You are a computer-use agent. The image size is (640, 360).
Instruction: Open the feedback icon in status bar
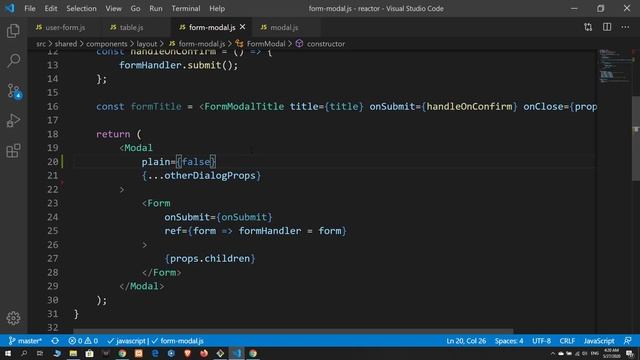pos(628,341)
